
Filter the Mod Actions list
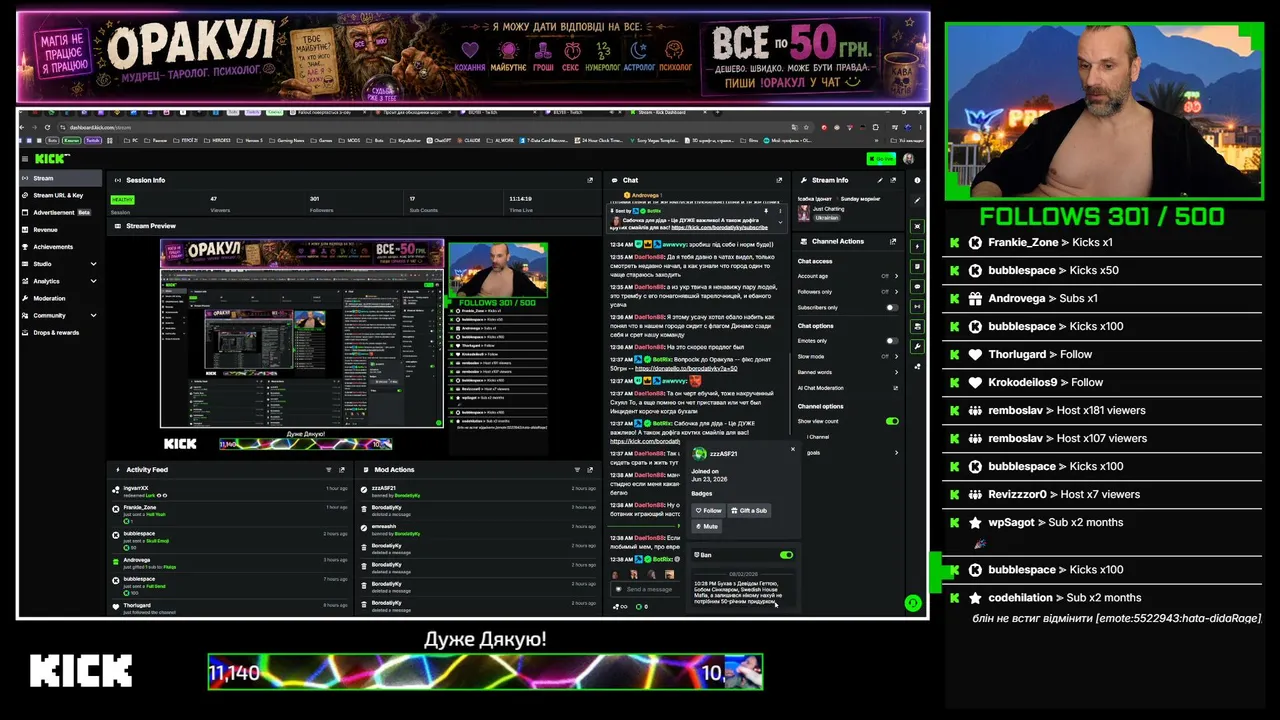pyautogui.click(x=577, y=469)
